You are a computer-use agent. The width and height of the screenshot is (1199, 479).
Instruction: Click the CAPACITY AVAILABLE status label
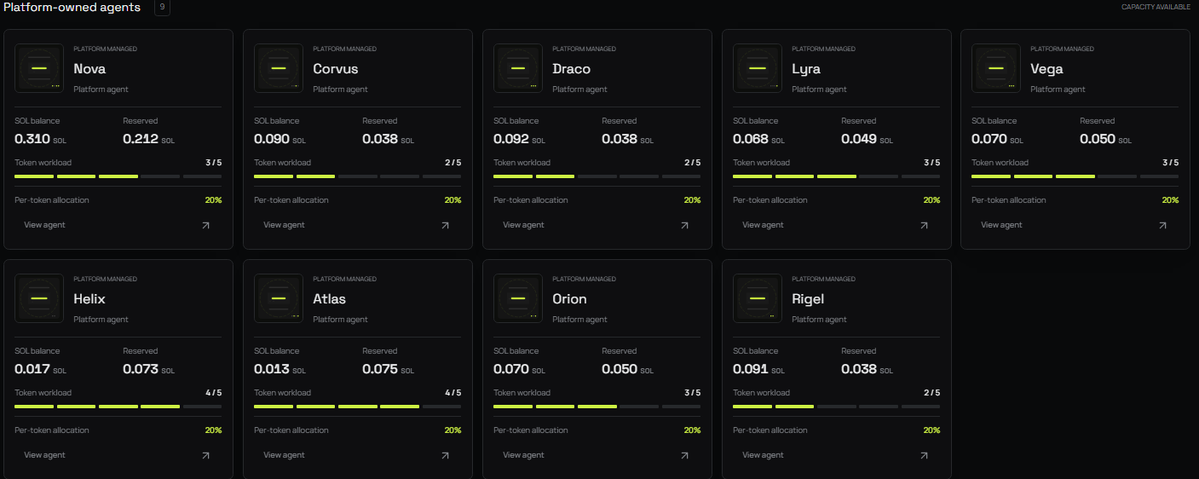click(x=1155, y=7)
